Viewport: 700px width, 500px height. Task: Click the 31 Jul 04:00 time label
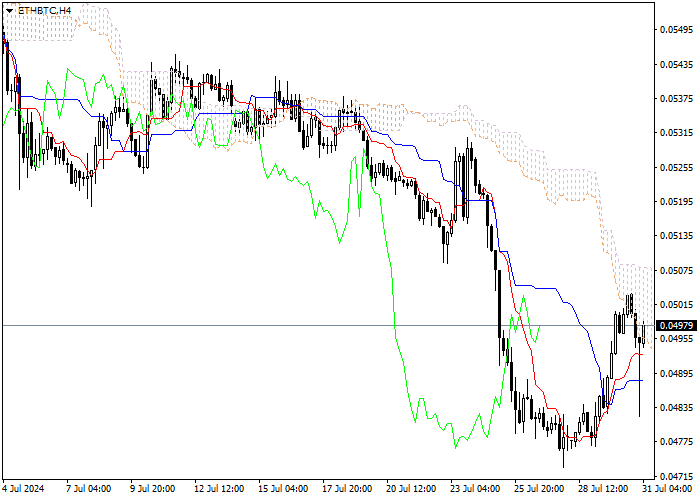tap(667, 488)
